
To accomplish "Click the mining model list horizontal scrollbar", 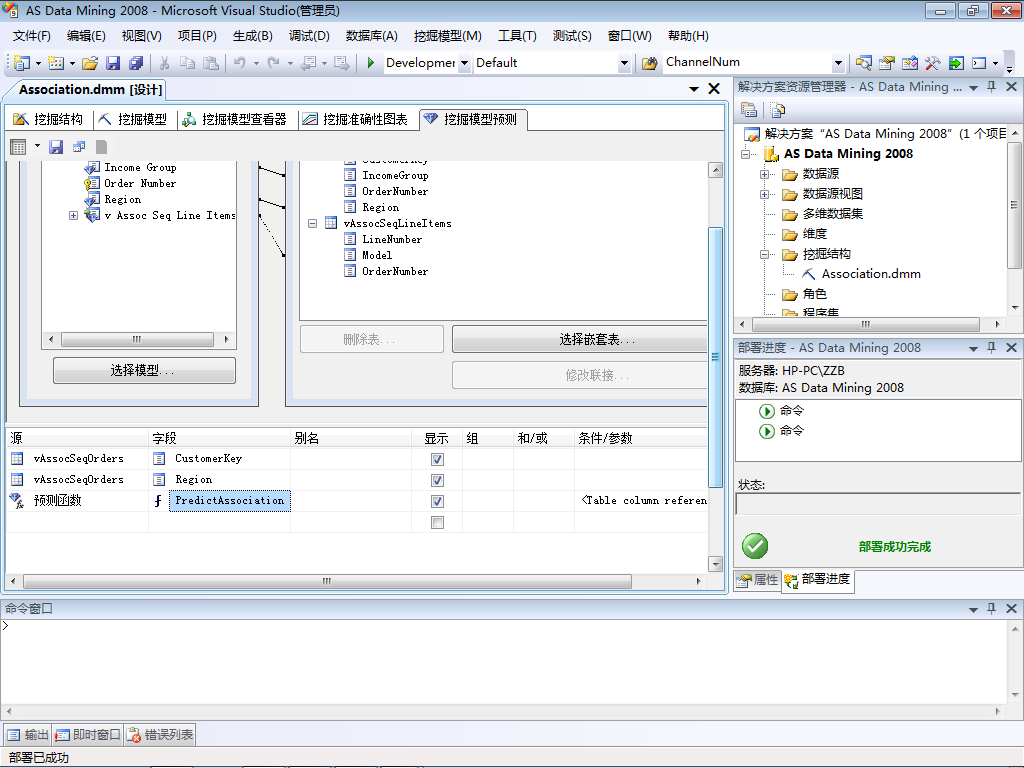I will click(x=137, y=340).
